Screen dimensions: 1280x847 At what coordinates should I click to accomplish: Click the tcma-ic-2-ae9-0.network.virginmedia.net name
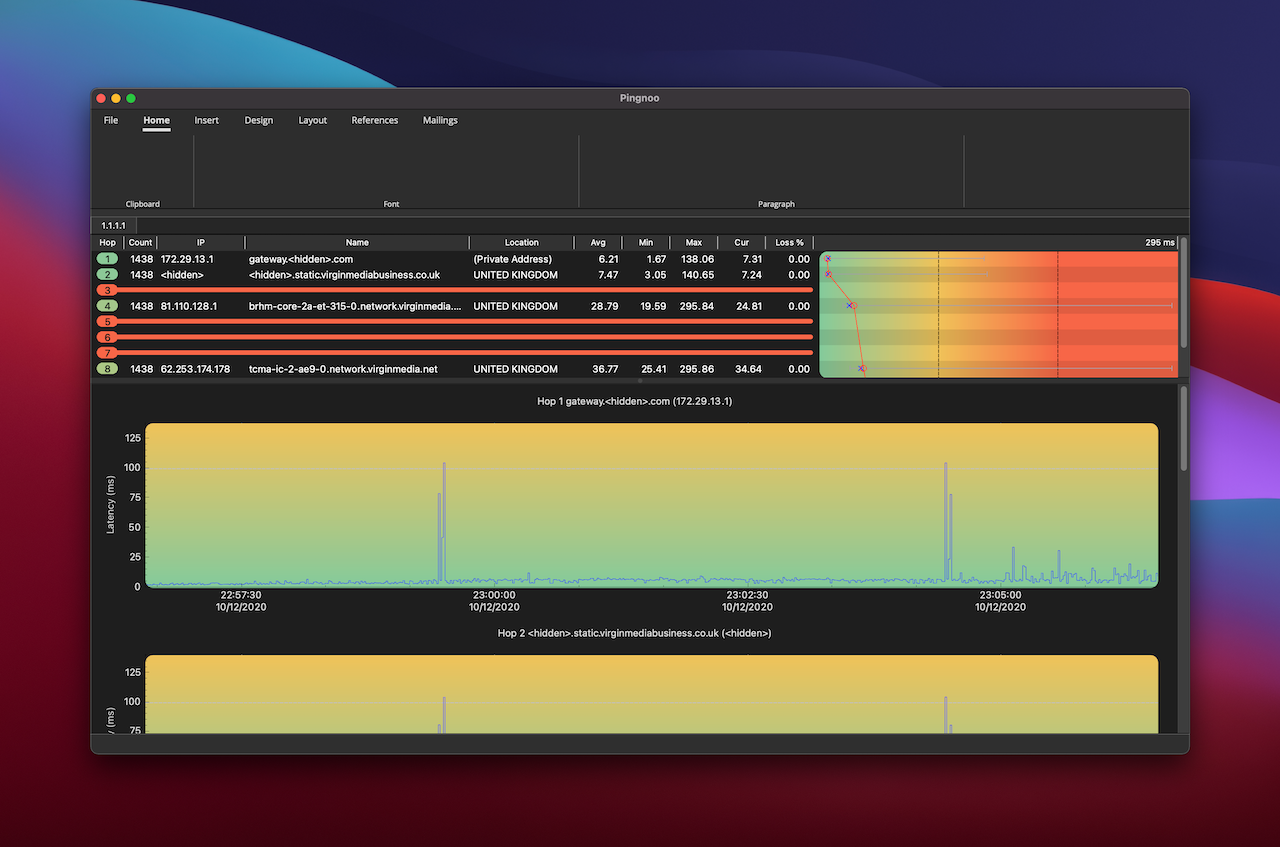click(343, 369)
